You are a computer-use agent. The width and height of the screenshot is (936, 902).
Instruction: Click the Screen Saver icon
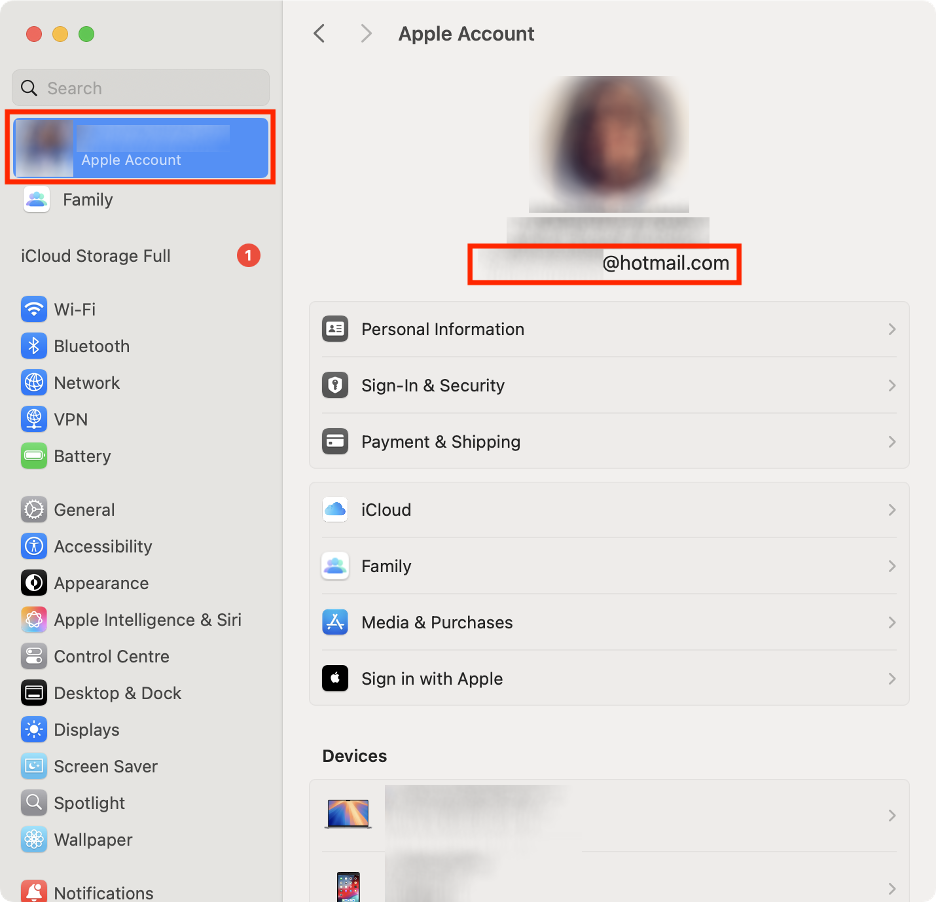click(34, 766)
